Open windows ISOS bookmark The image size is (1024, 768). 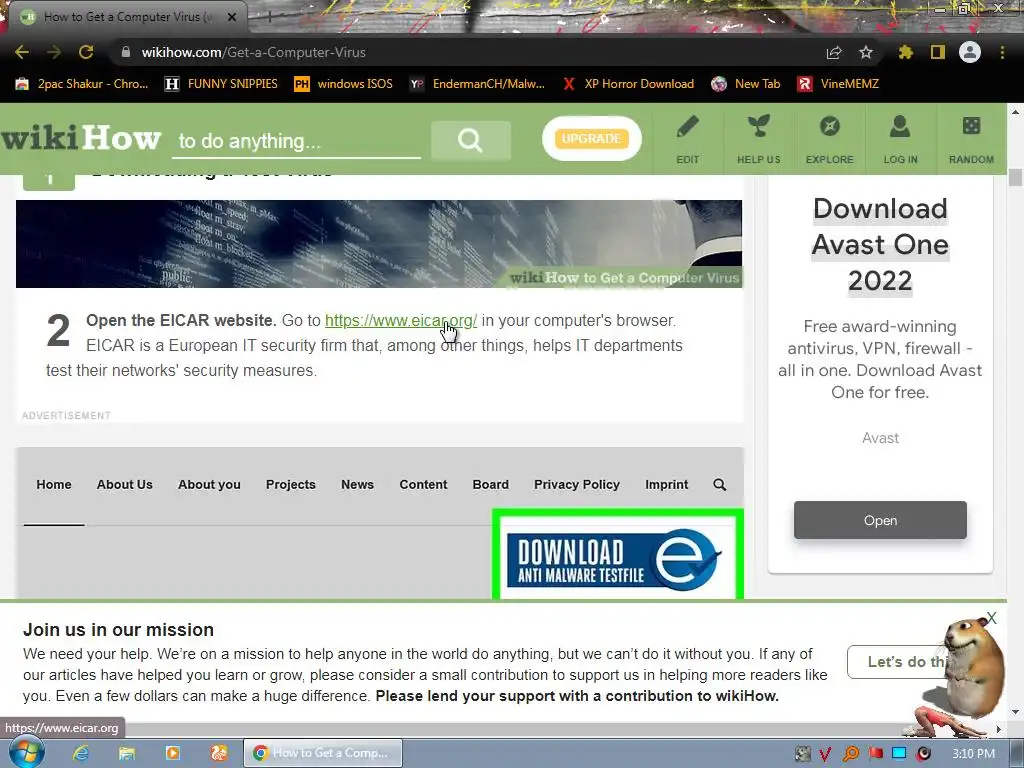point(344,84)
